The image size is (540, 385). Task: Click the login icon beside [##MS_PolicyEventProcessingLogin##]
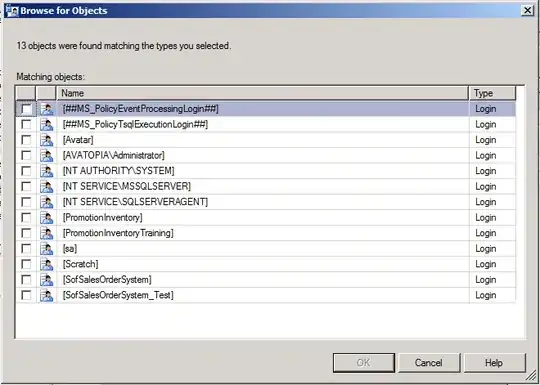[46, 109]
